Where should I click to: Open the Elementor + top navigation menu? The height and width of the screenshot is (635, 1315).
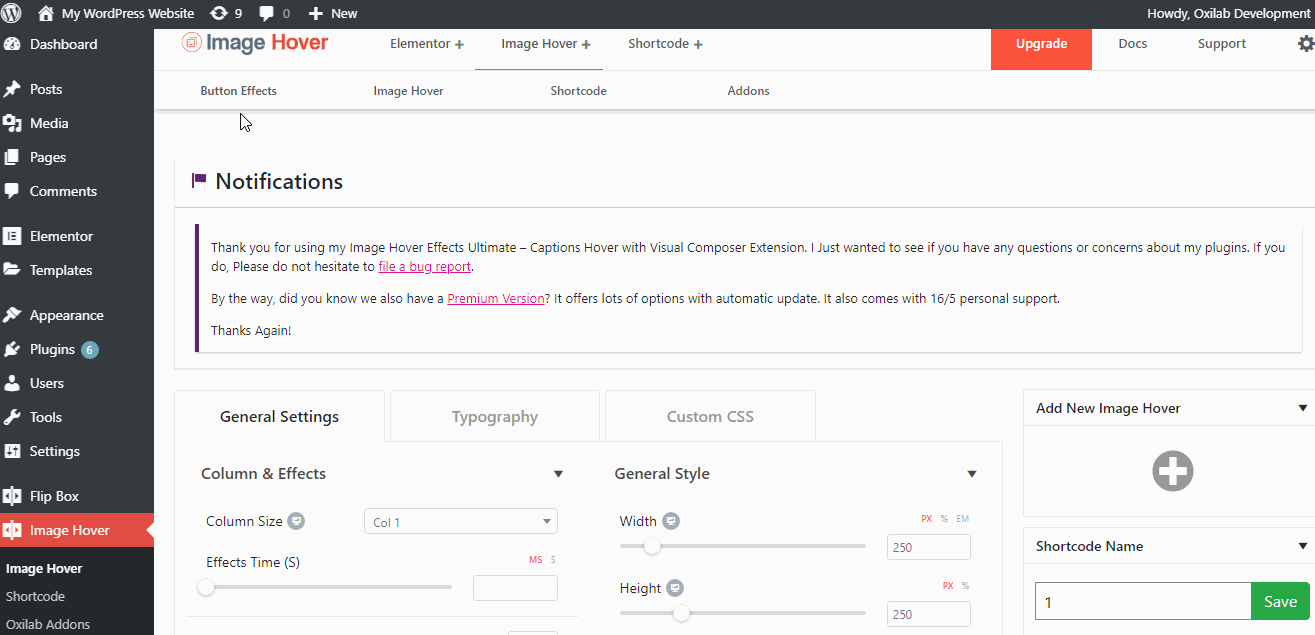[427, 44]
